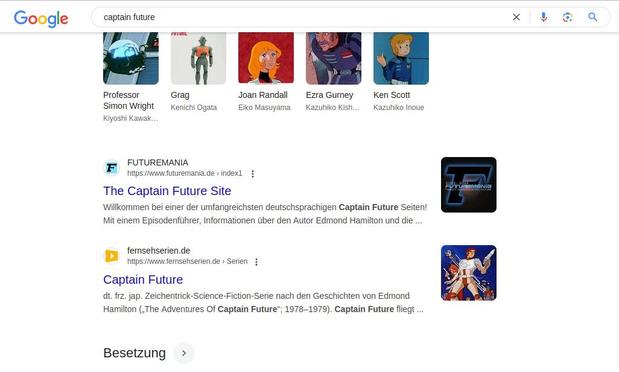Open the Captain Future fernsehserien.de result title
Viewport: 619px width, 372px height.
click(143, 280)
